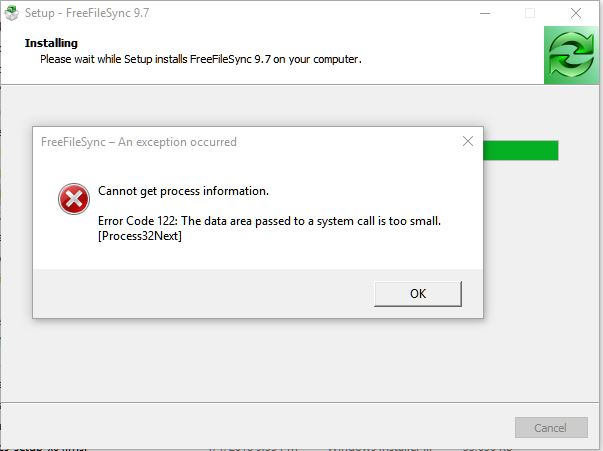Click the 'Installing' heading
The height and width of the screenshot is (451, 603).
[51, 43]
